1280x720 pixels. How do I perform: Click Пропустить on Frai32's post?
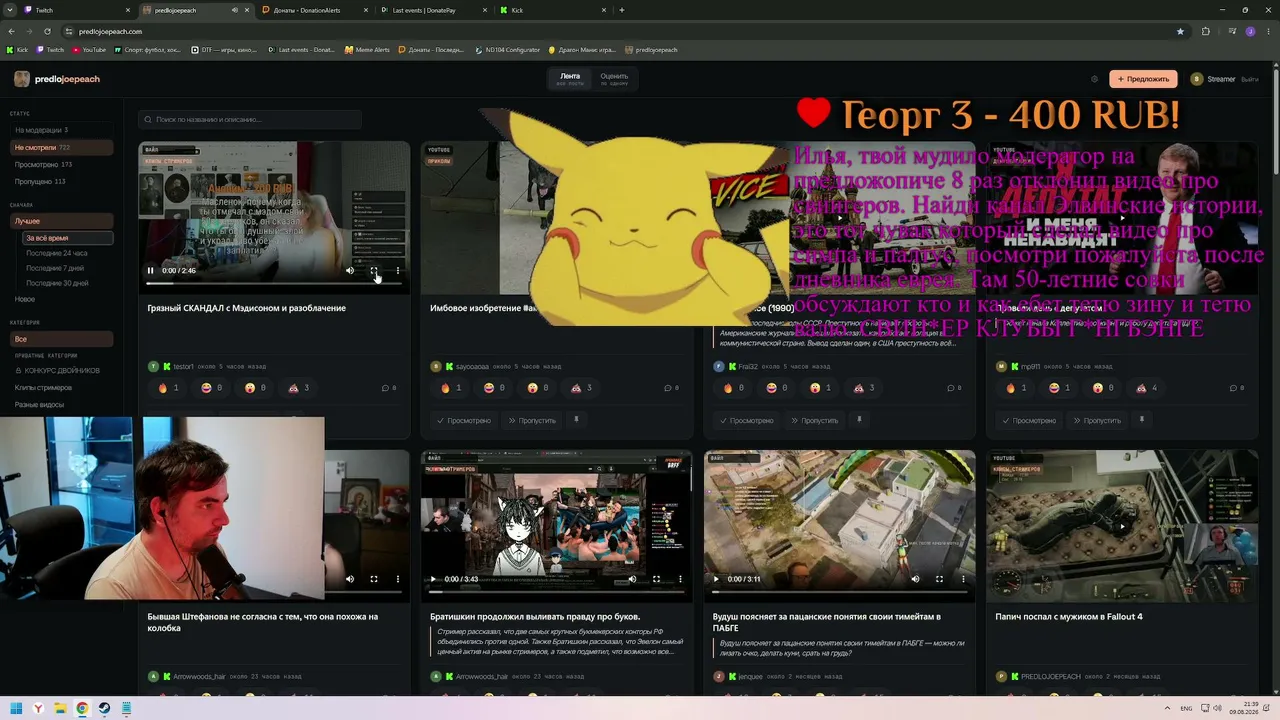click(x=815, y=420)
